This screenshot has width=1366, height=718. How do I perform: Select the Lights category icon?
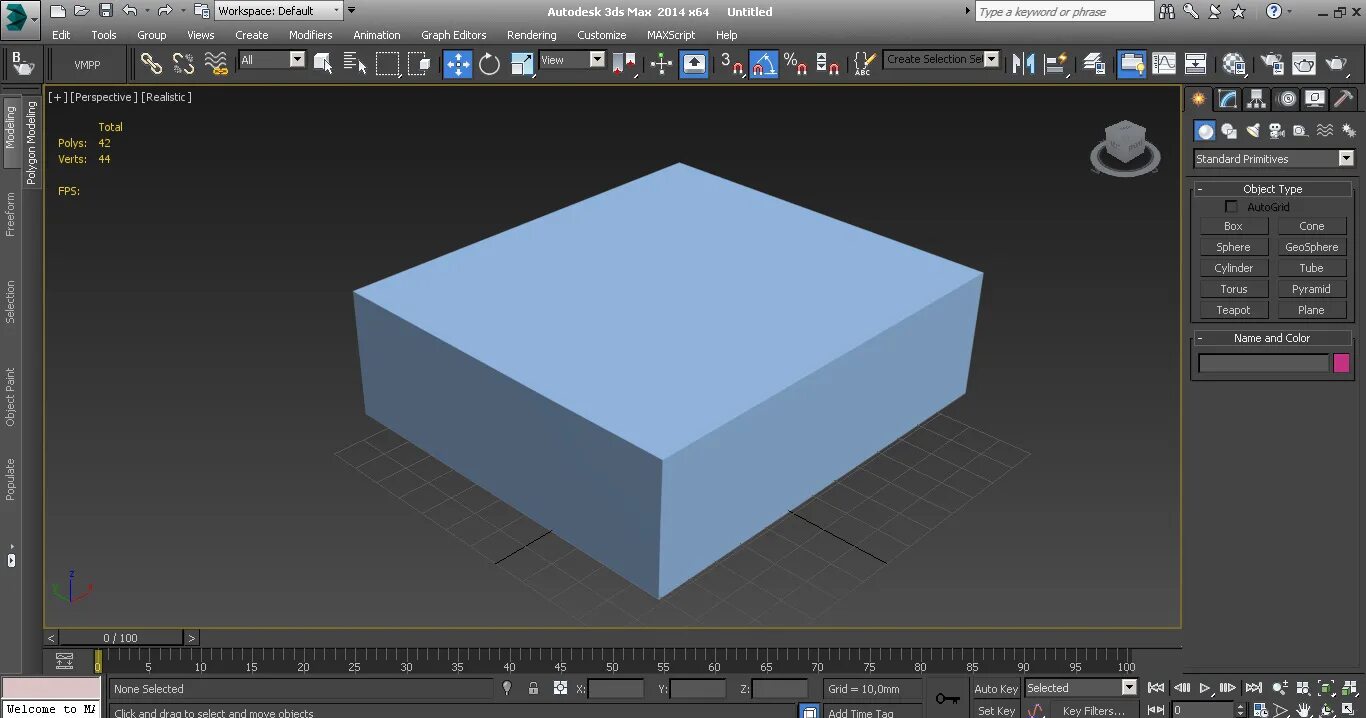coord(1253,131)
